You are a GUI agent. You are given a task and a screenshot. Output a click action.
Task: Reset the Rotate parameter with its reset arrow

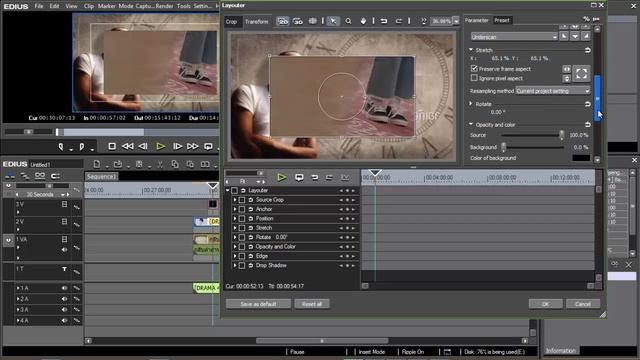pyautogui.click(x=588, y=104)
